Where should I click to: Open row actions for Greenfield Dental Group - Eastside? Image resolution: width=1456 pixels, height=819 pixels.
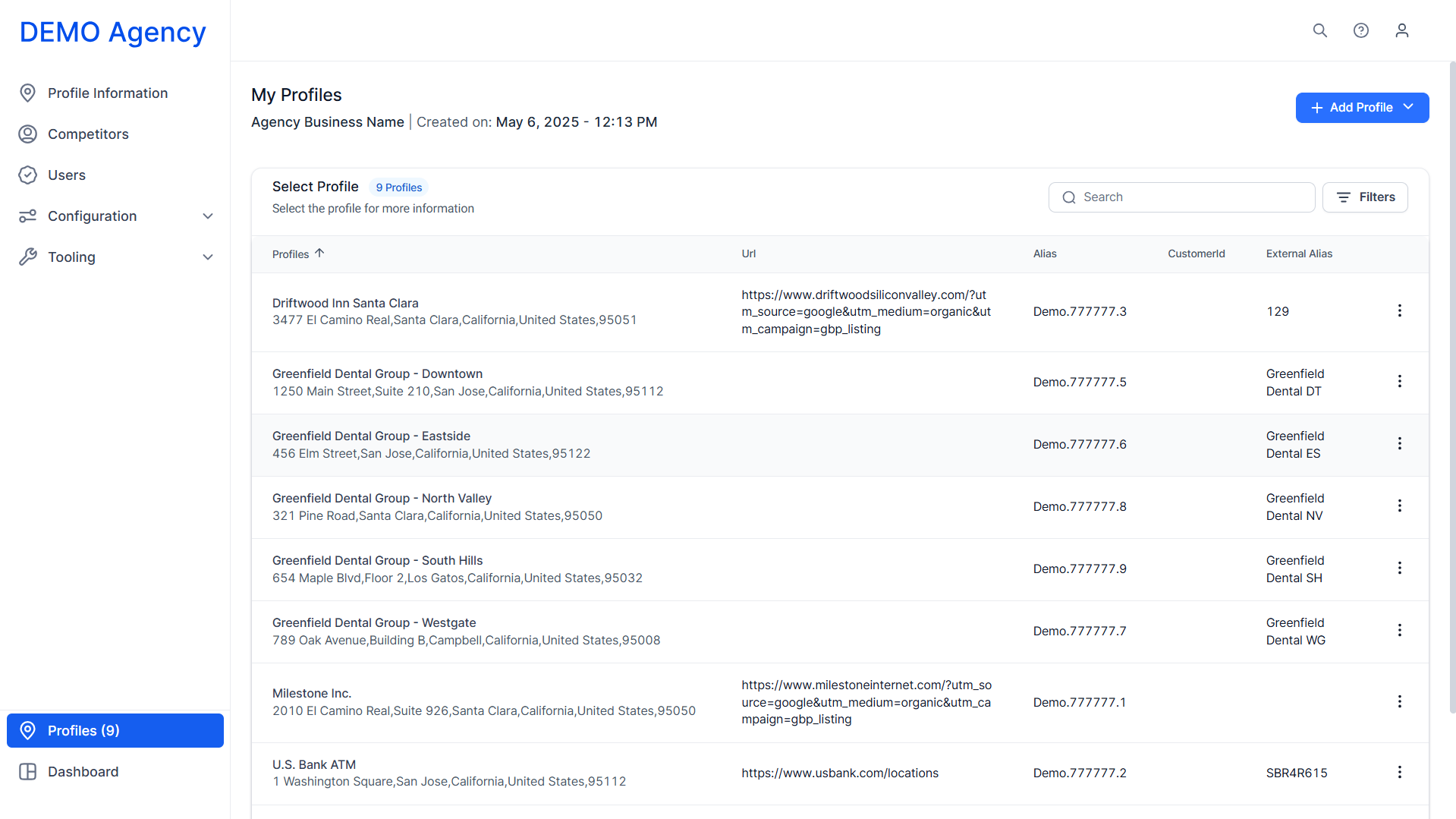point(1400,444)
